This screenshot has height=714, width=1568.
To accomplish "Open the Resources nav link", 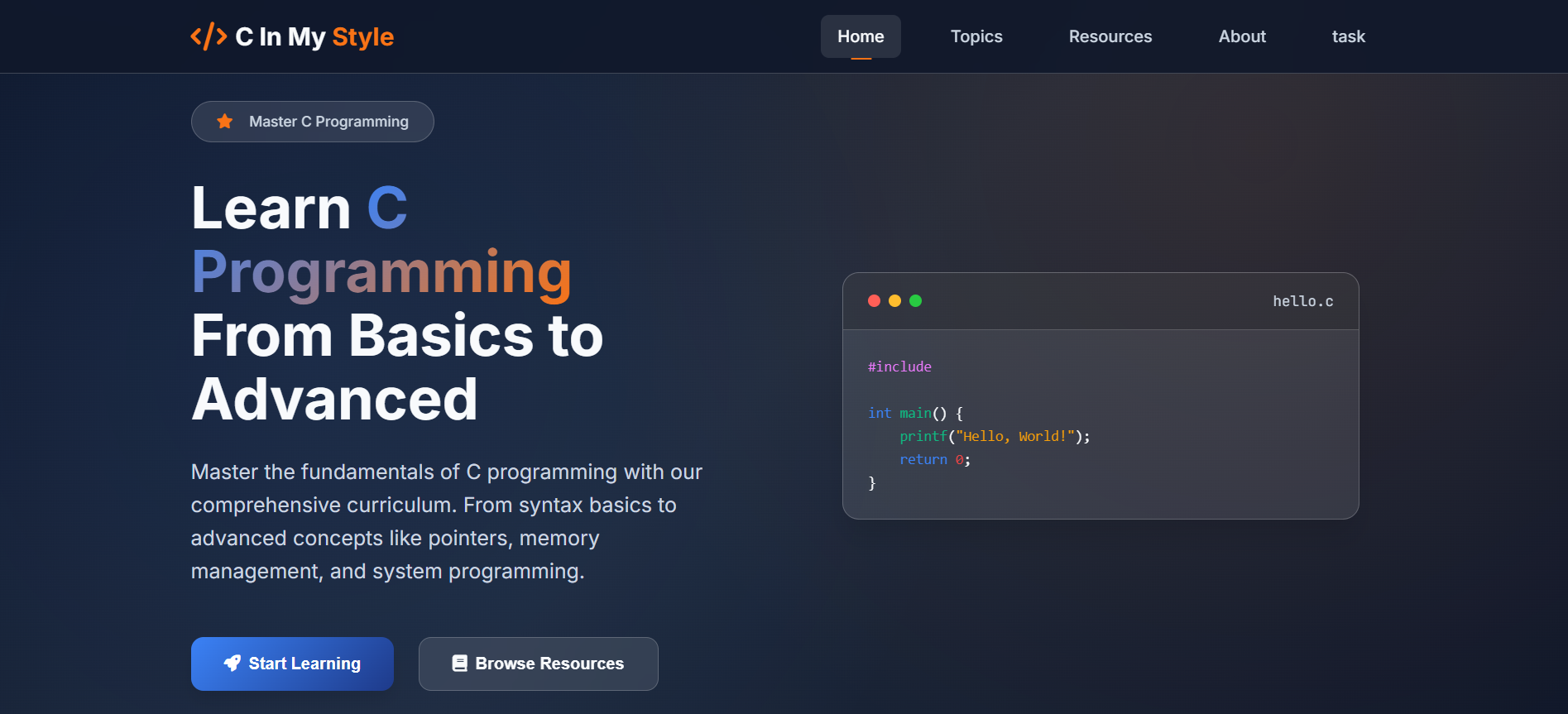I will [x=1110, y=36].
